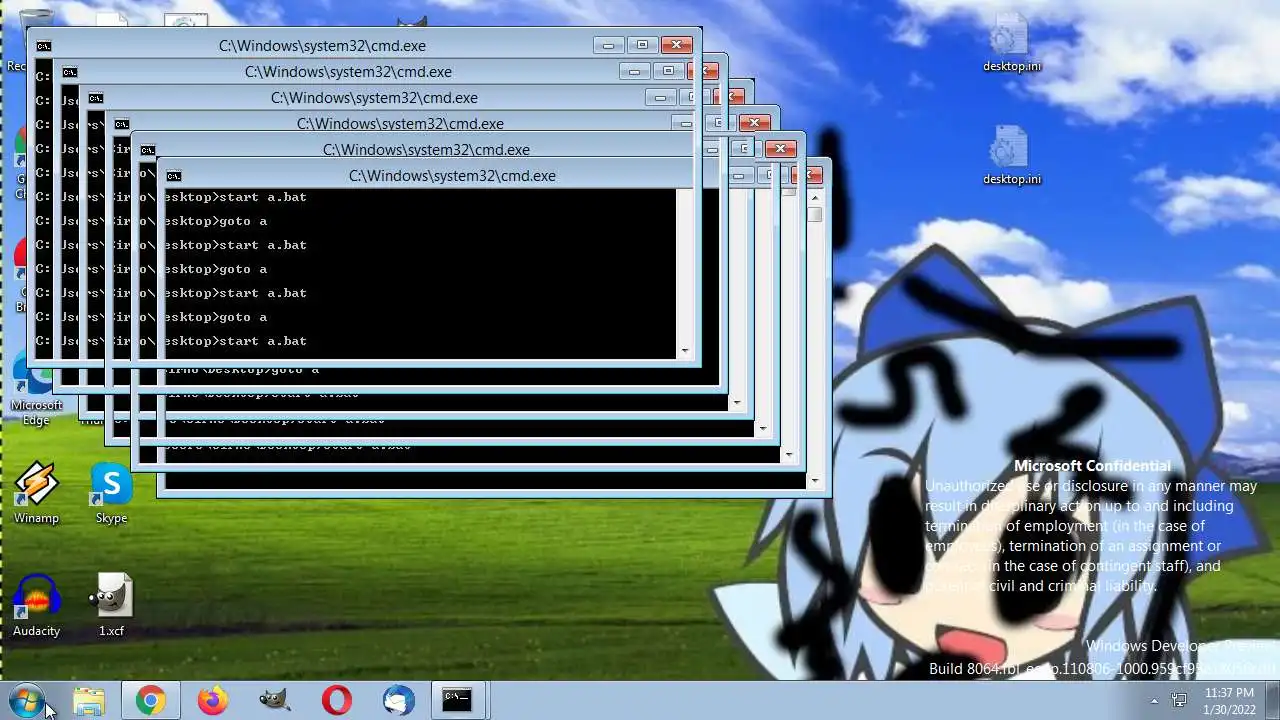
Task: Open GIMP from the taskbar
Action: click(274, 701)
